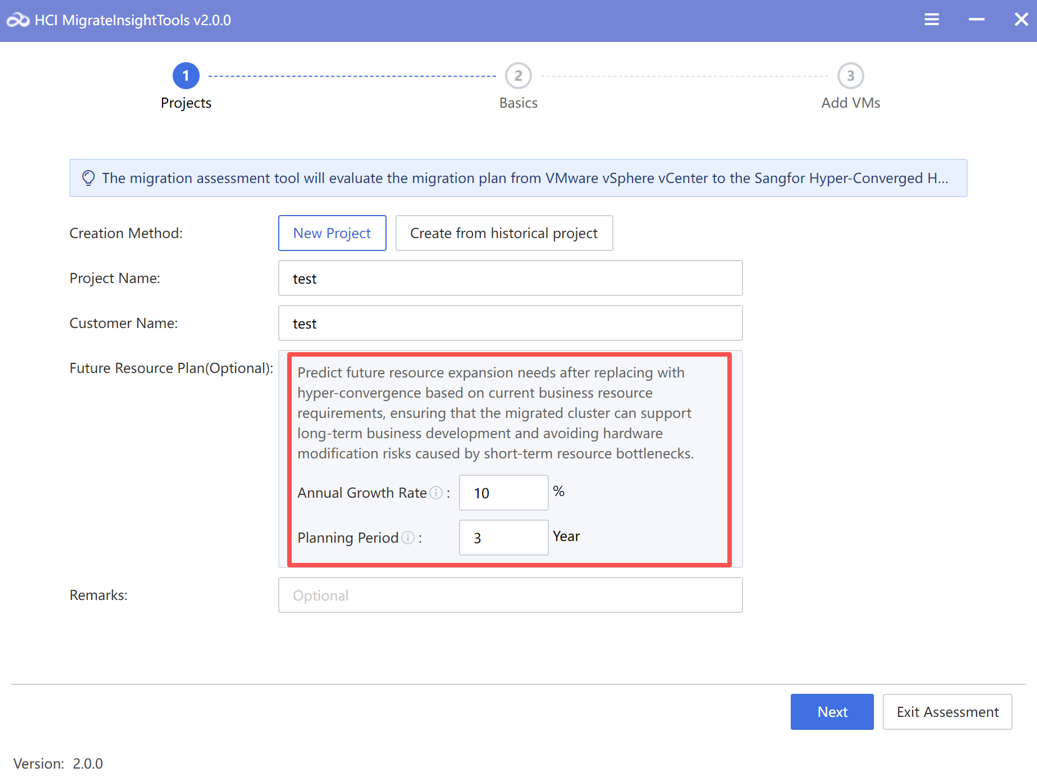Click the info icon beside Planning Period
Screen dimensions: 1037x780
point(408,537)
